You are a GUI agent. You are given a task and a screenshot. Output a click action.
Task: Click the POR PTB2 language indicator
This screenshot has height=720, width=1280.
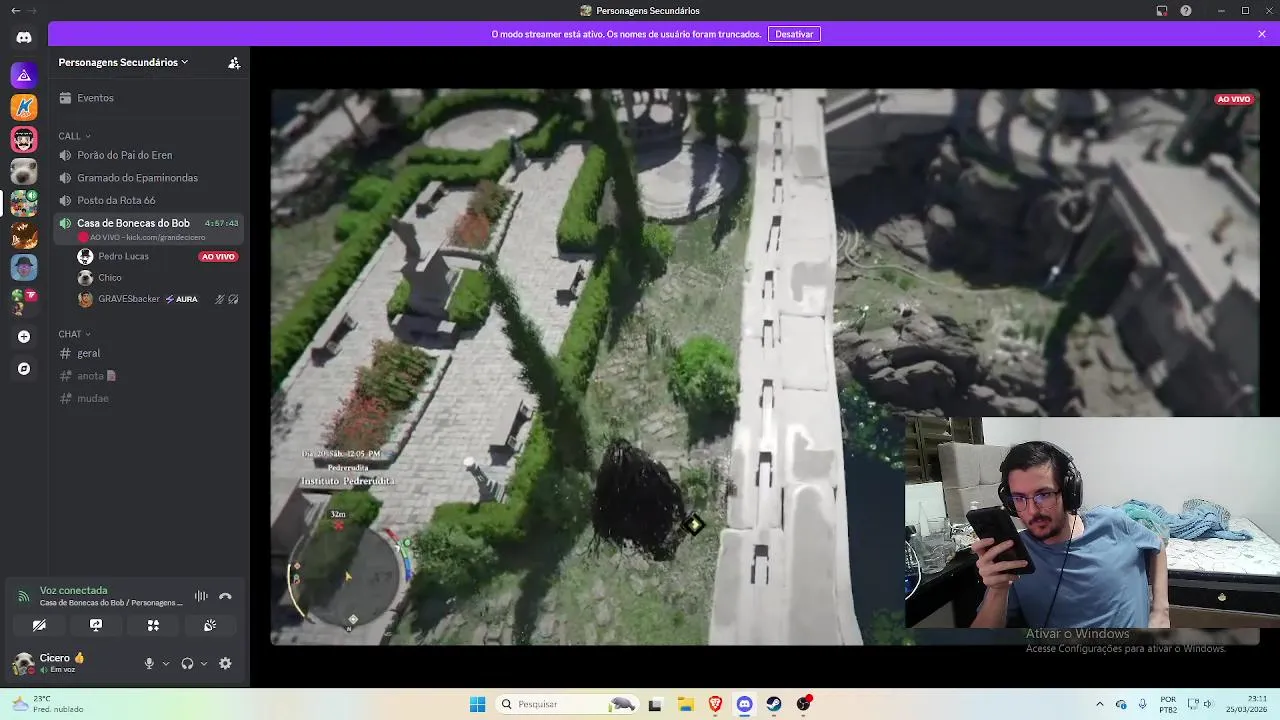coord(1168,704)
